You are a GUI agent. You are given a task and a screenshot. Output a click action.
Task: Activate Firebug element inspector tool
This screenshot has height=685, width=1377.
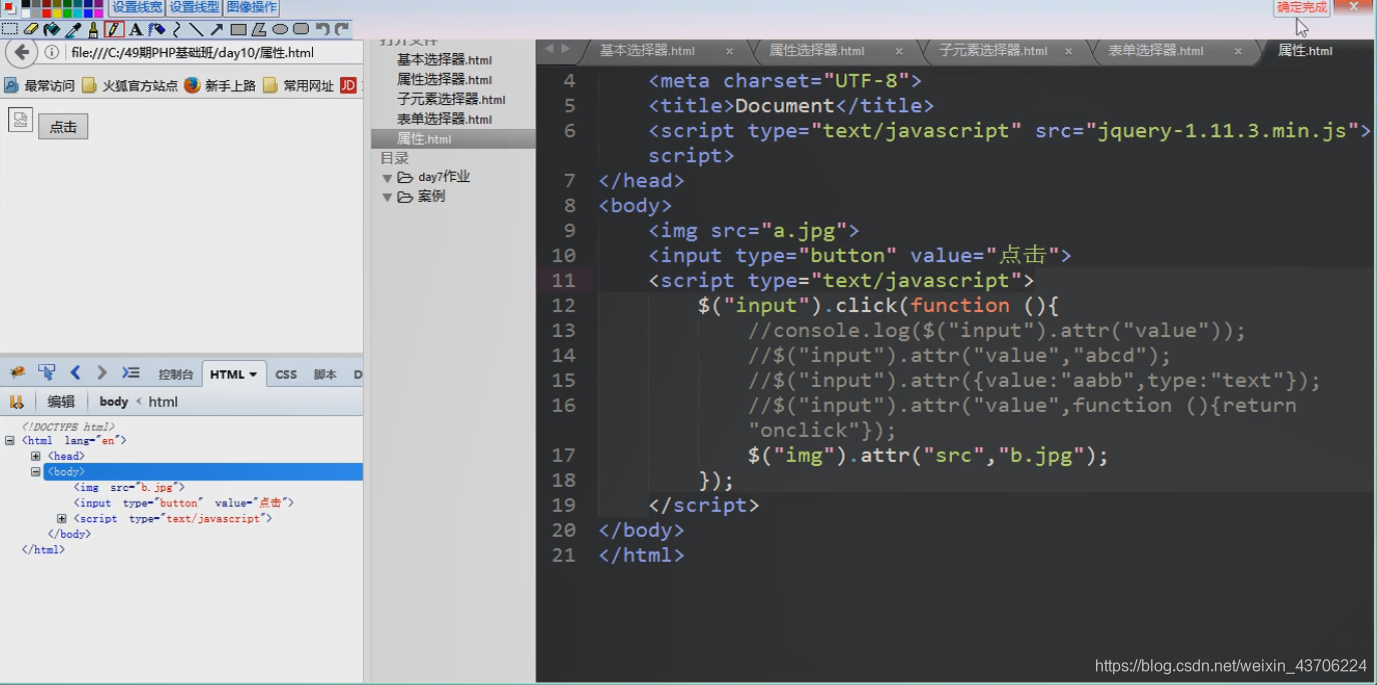46,373
